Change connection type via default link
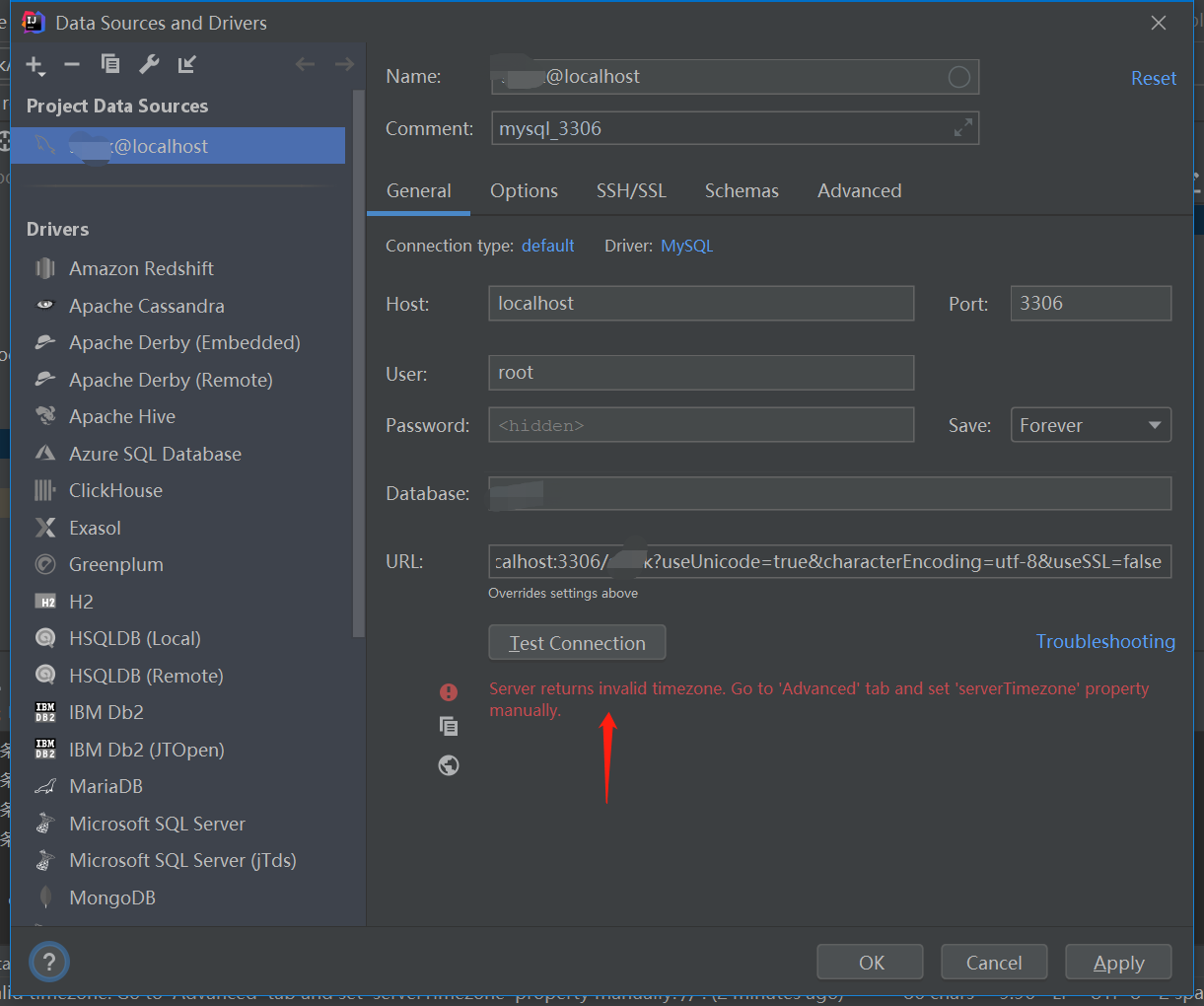Viewport: 1204px width, 1006px height. 547,246
